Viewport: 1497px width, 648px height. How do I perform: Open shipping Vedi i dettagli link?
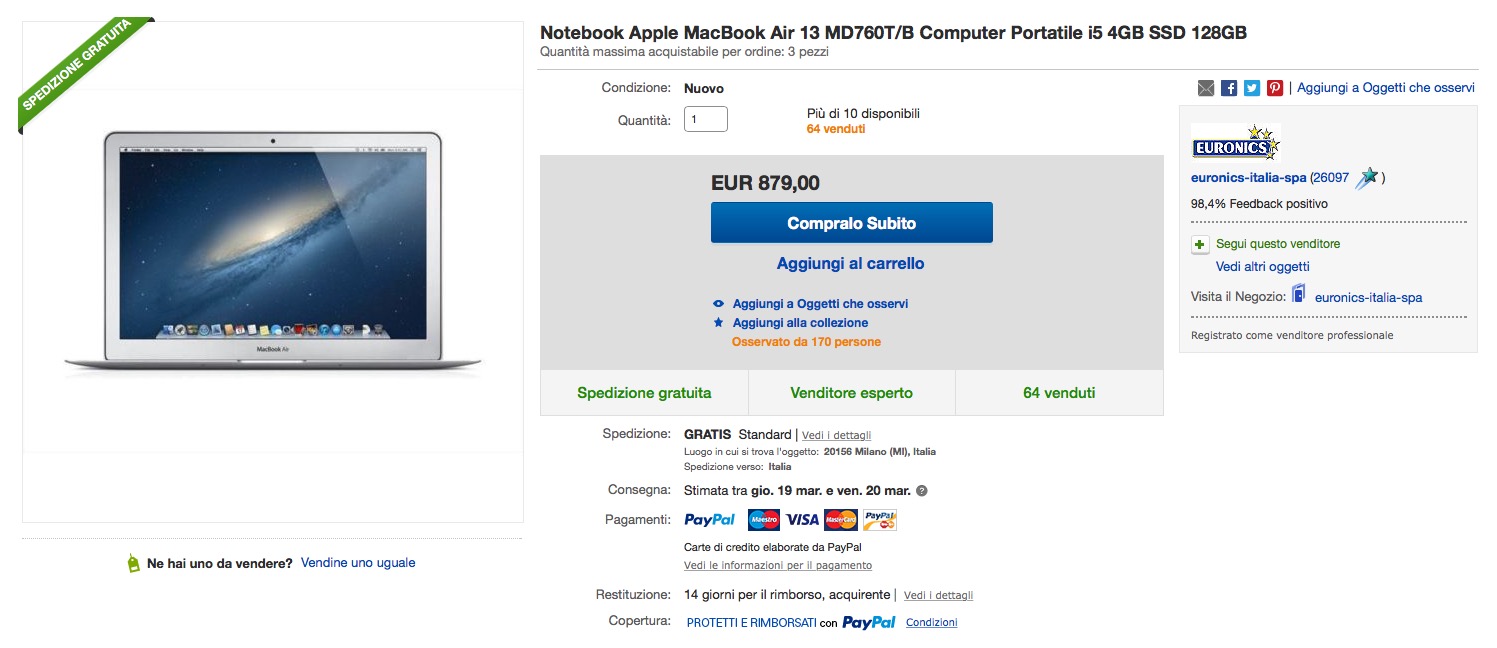(x=836, y=435)
